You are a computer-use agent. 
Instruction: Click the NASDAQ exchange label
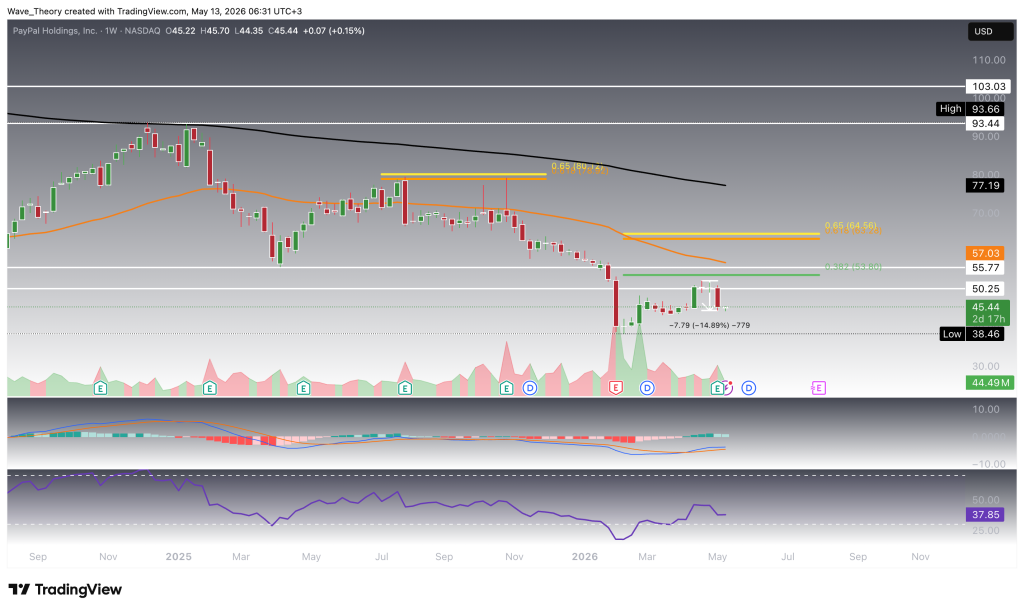[x=141, y=31]
